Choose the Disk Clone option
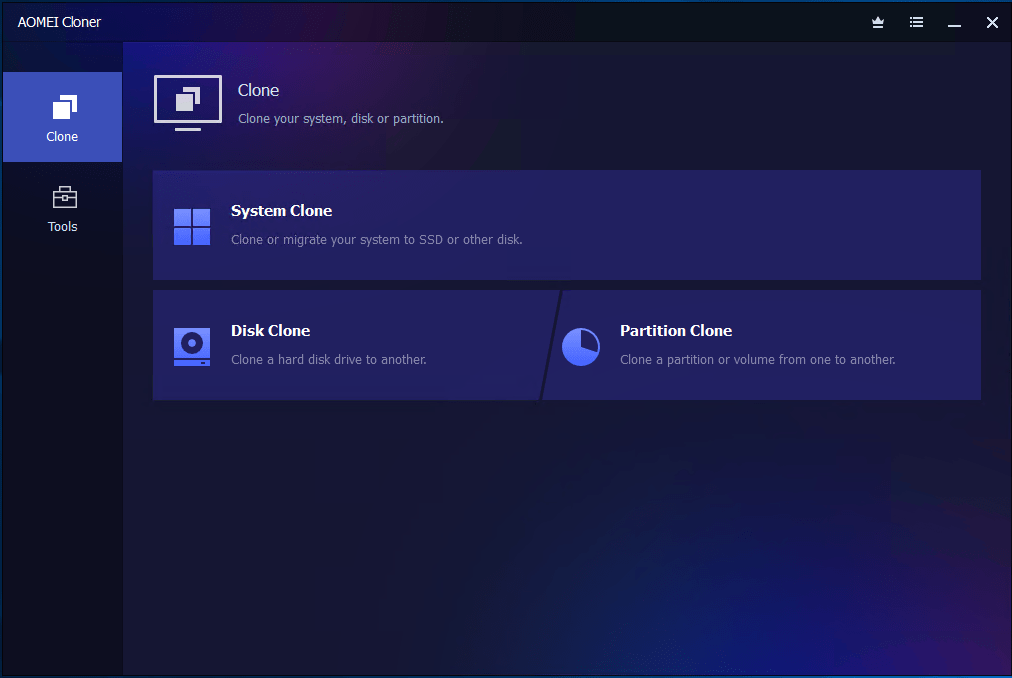 click(350, 345)
